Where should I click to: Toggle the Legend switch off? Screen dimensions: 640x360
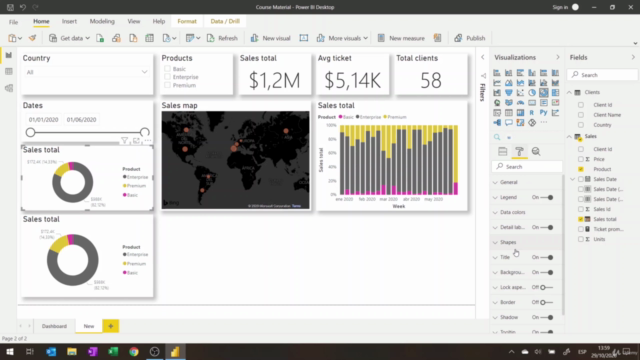[547, 198]
